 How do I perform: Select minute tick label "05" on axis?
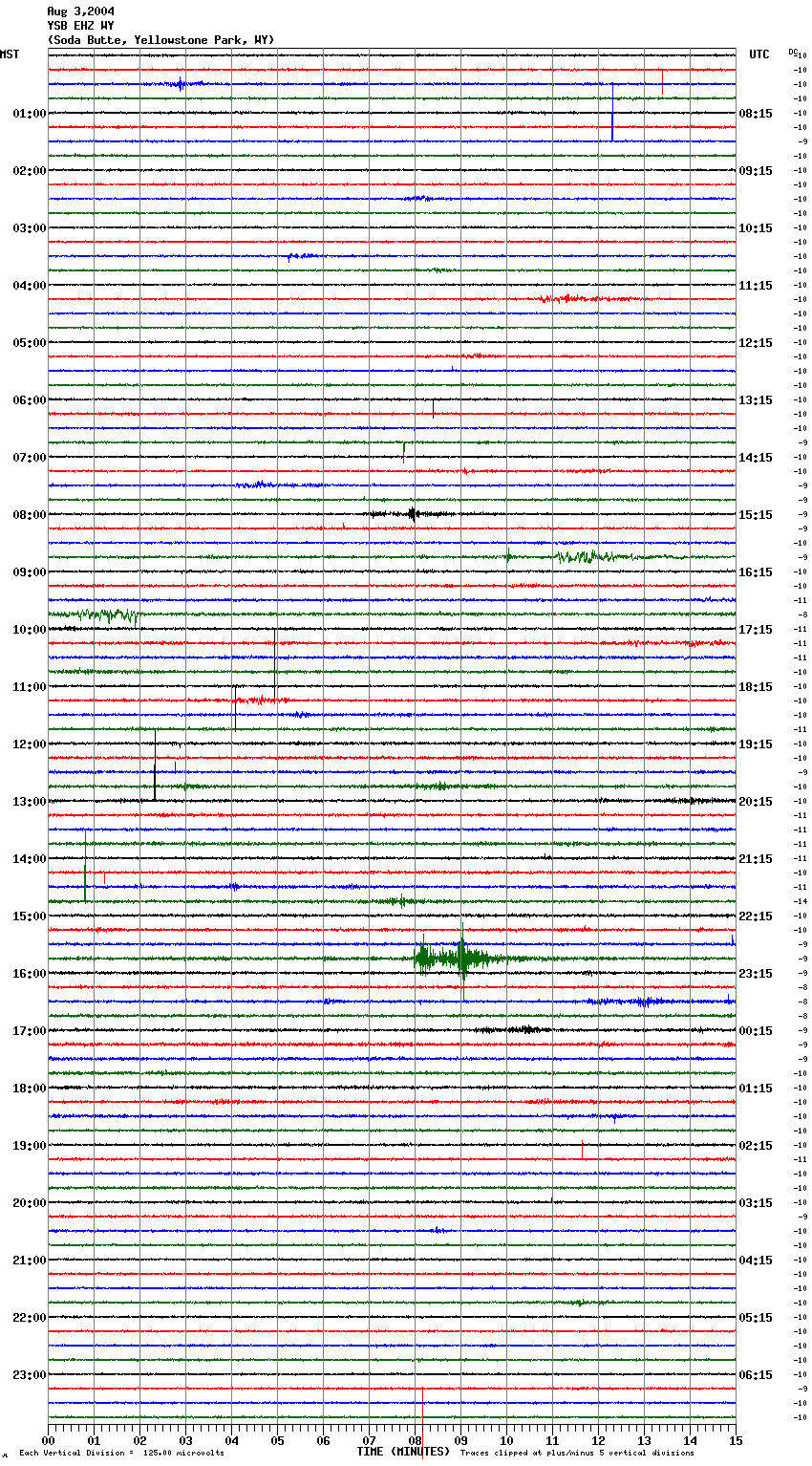277,1440
